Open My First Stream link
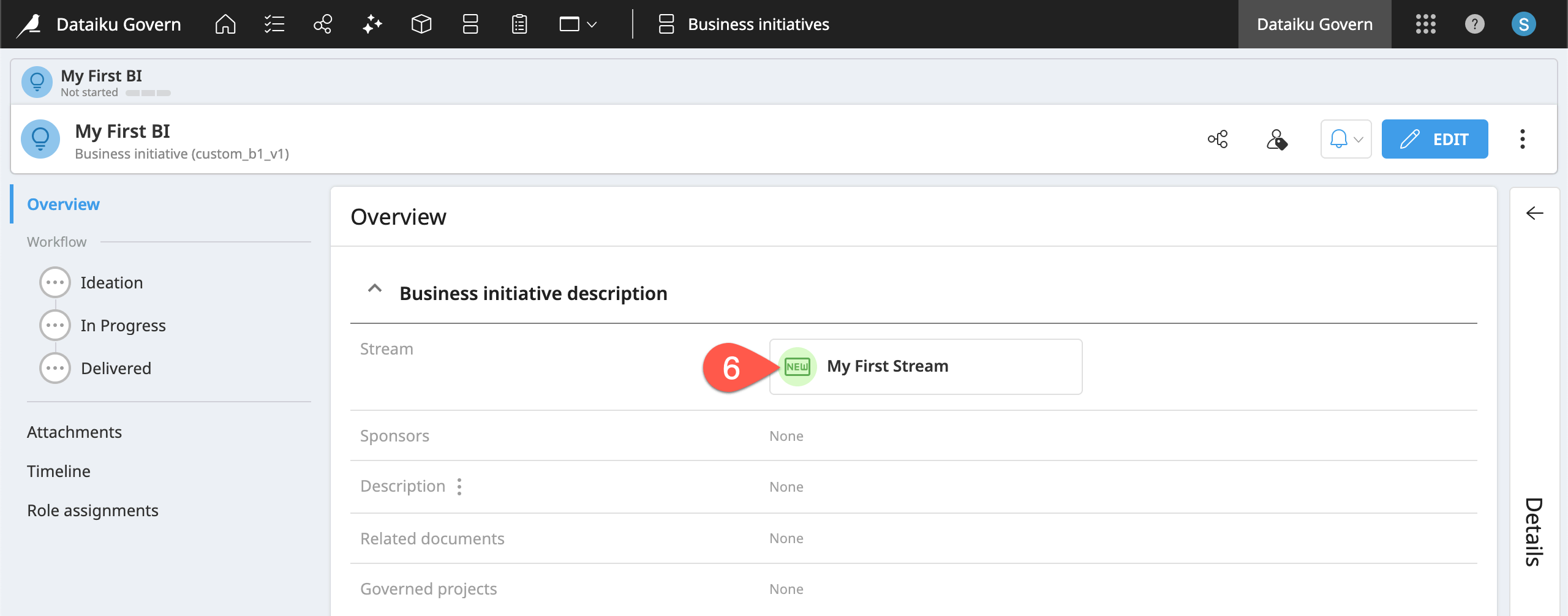Image resolution: width=1568 pixels, height=616 pixels. pyautogui.click(x=888, y=366)
